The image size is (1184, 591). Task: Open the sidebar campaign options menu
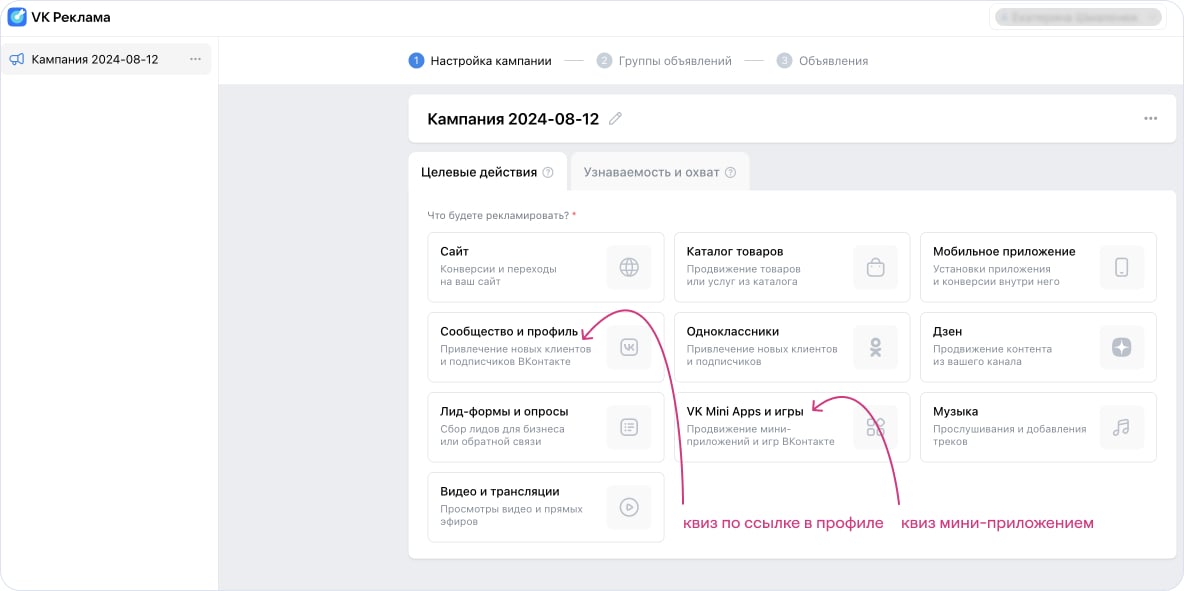click(x=197, y=59)
